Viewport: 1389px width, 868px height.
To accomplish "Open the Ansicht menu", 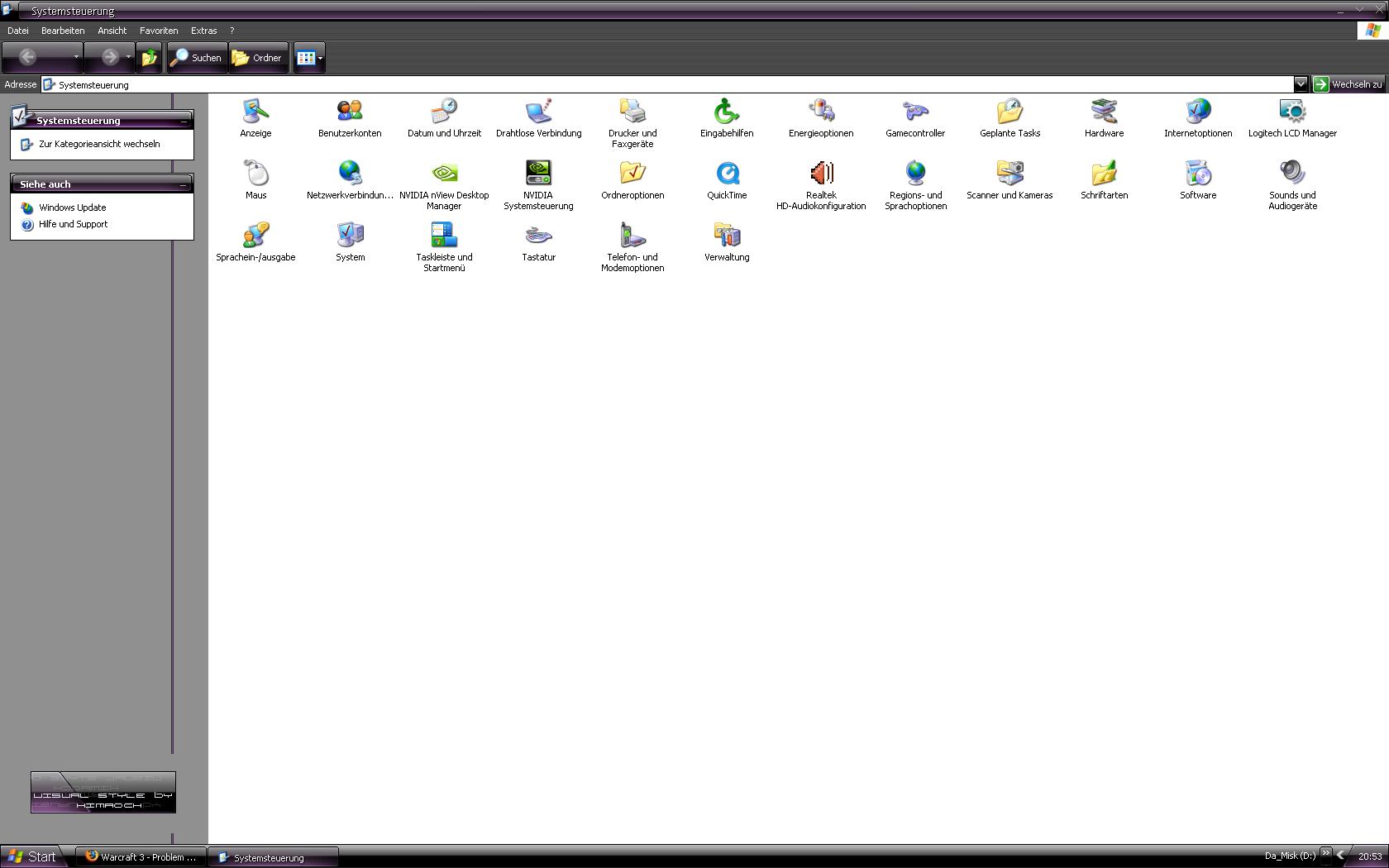I will [x=112, y=31].
